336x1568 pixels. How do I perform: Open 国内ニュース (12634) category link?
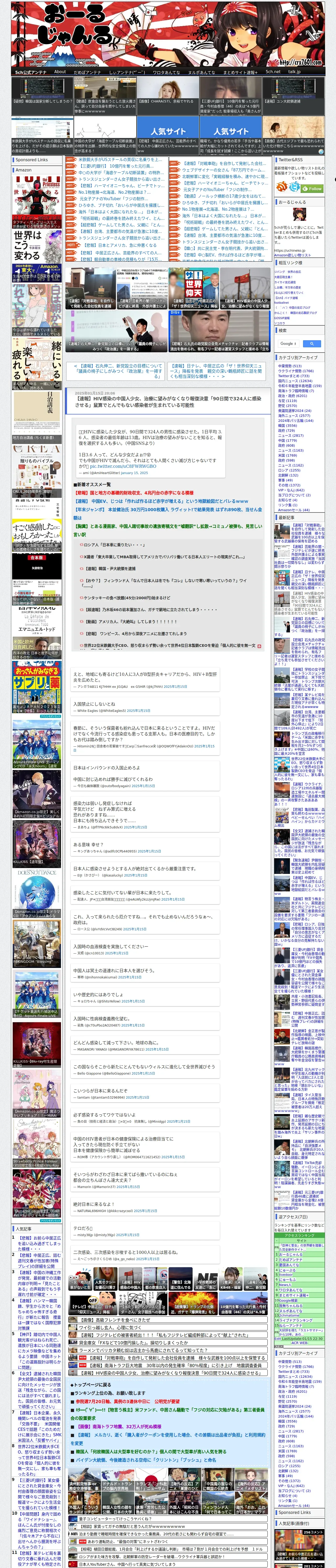click(295, 381)
